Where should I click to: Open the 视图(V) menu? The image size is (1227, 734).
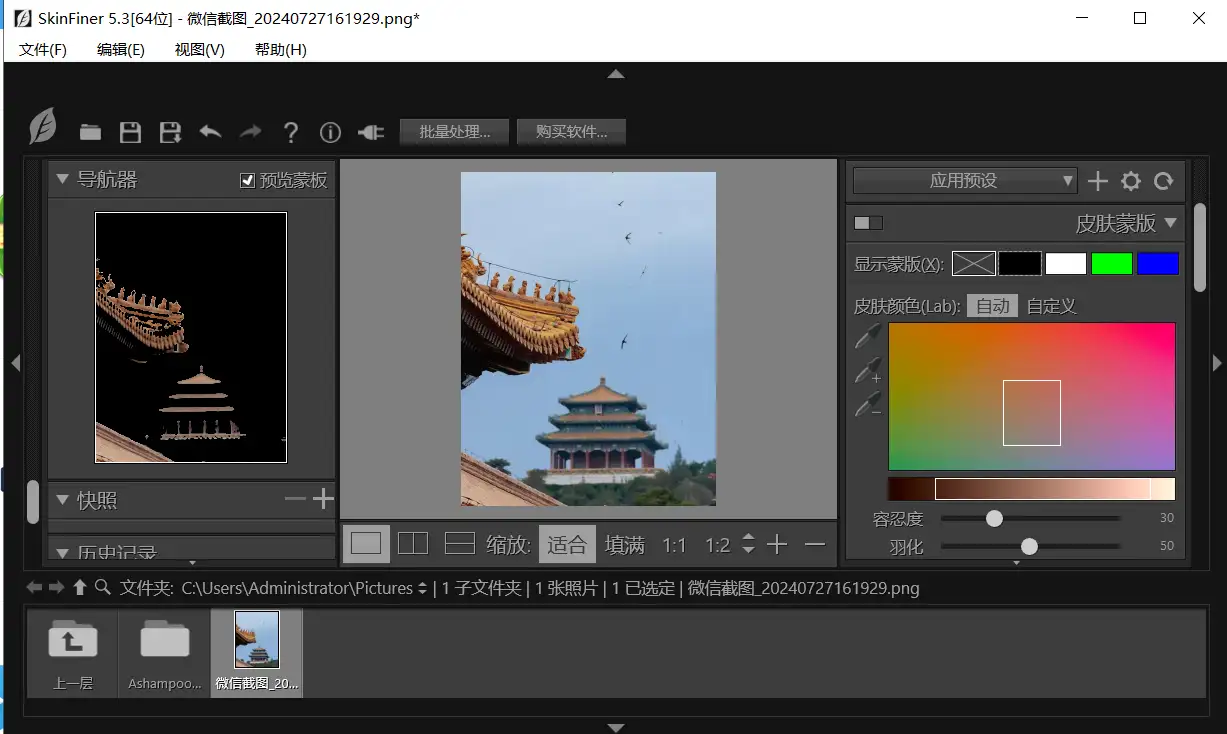199,49
